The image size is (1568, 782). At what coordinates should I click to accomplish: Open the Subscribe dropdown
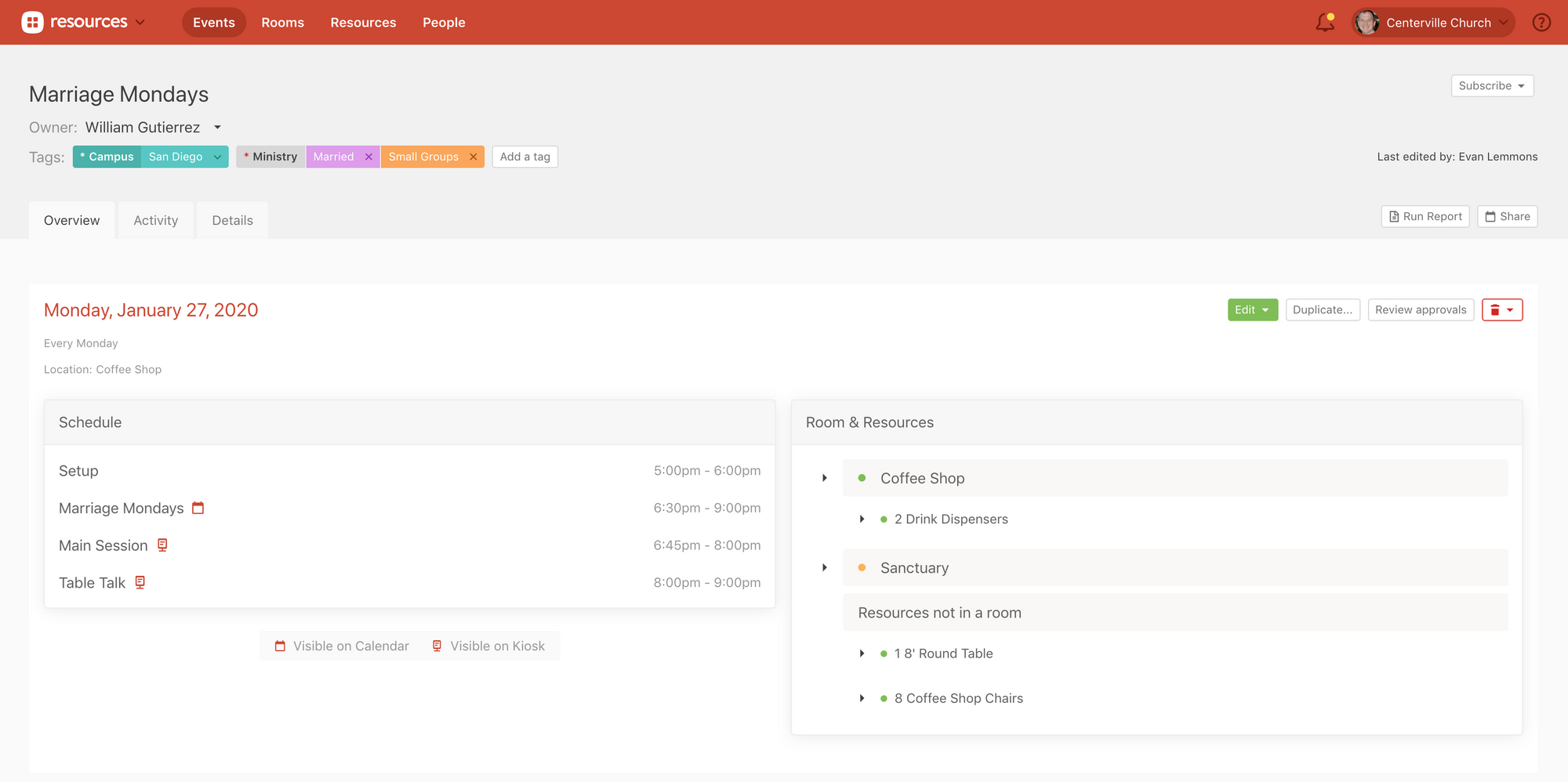coord(1491,85)
